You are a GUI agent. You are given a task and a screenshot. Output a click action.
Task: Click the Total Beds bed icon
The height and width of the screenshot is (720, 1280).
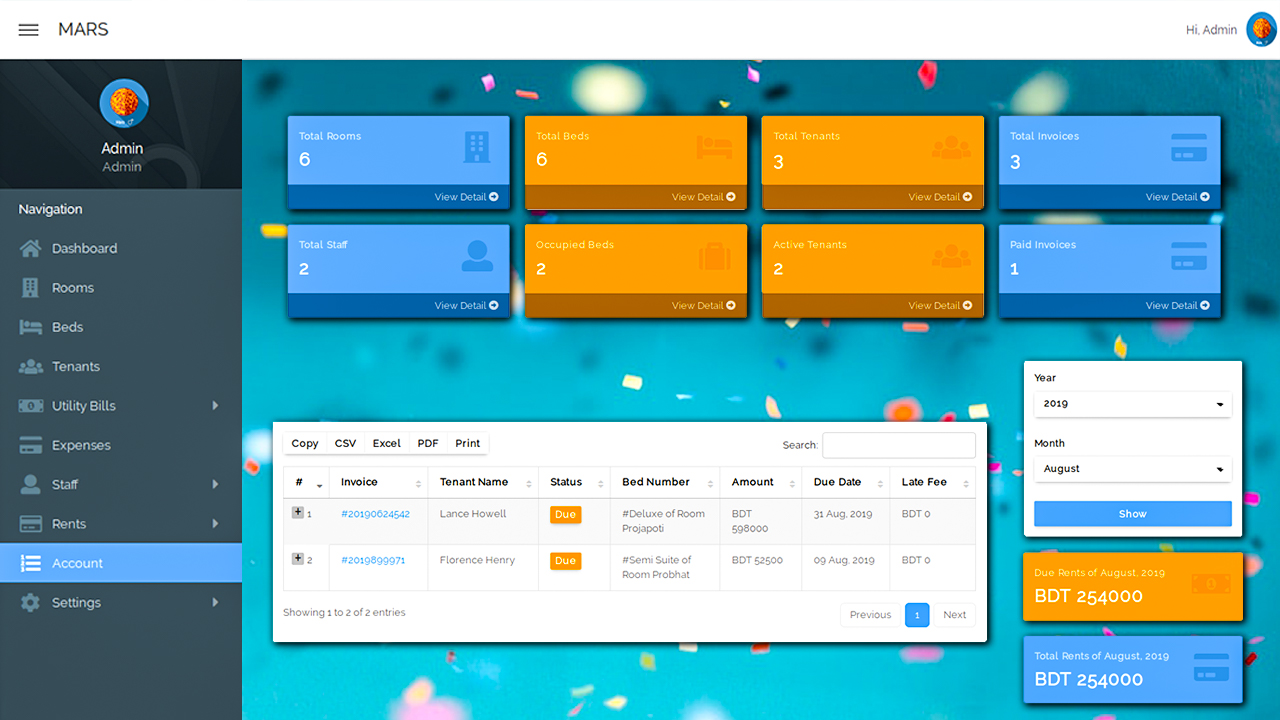714,147
